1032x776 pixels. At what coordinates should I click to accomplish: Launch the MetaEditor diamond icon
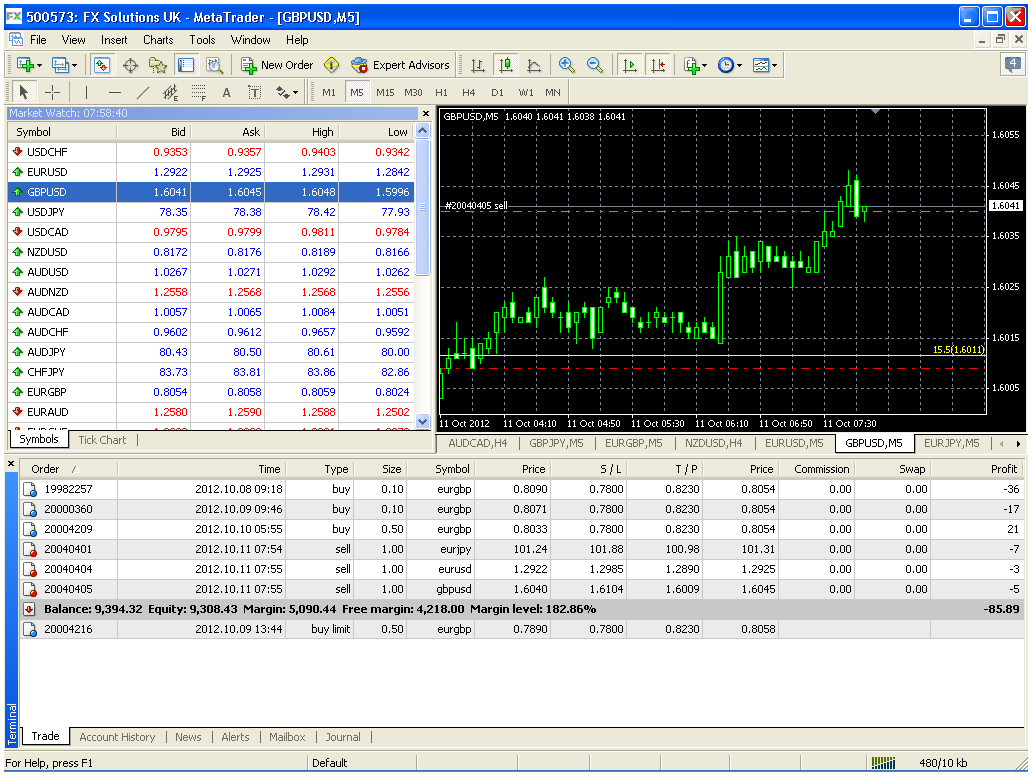[332, 65]
